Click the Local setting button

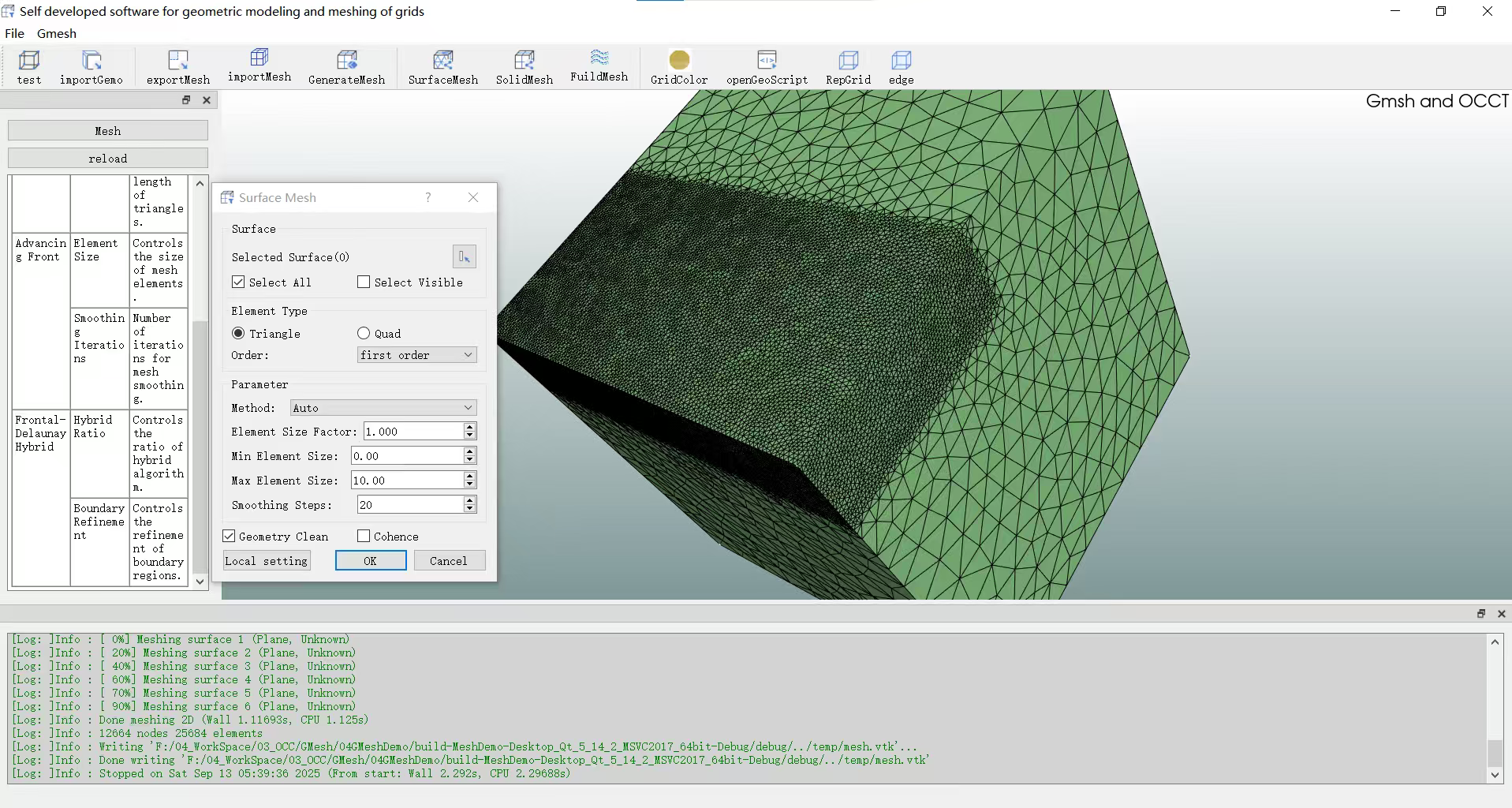click(267, 561)
